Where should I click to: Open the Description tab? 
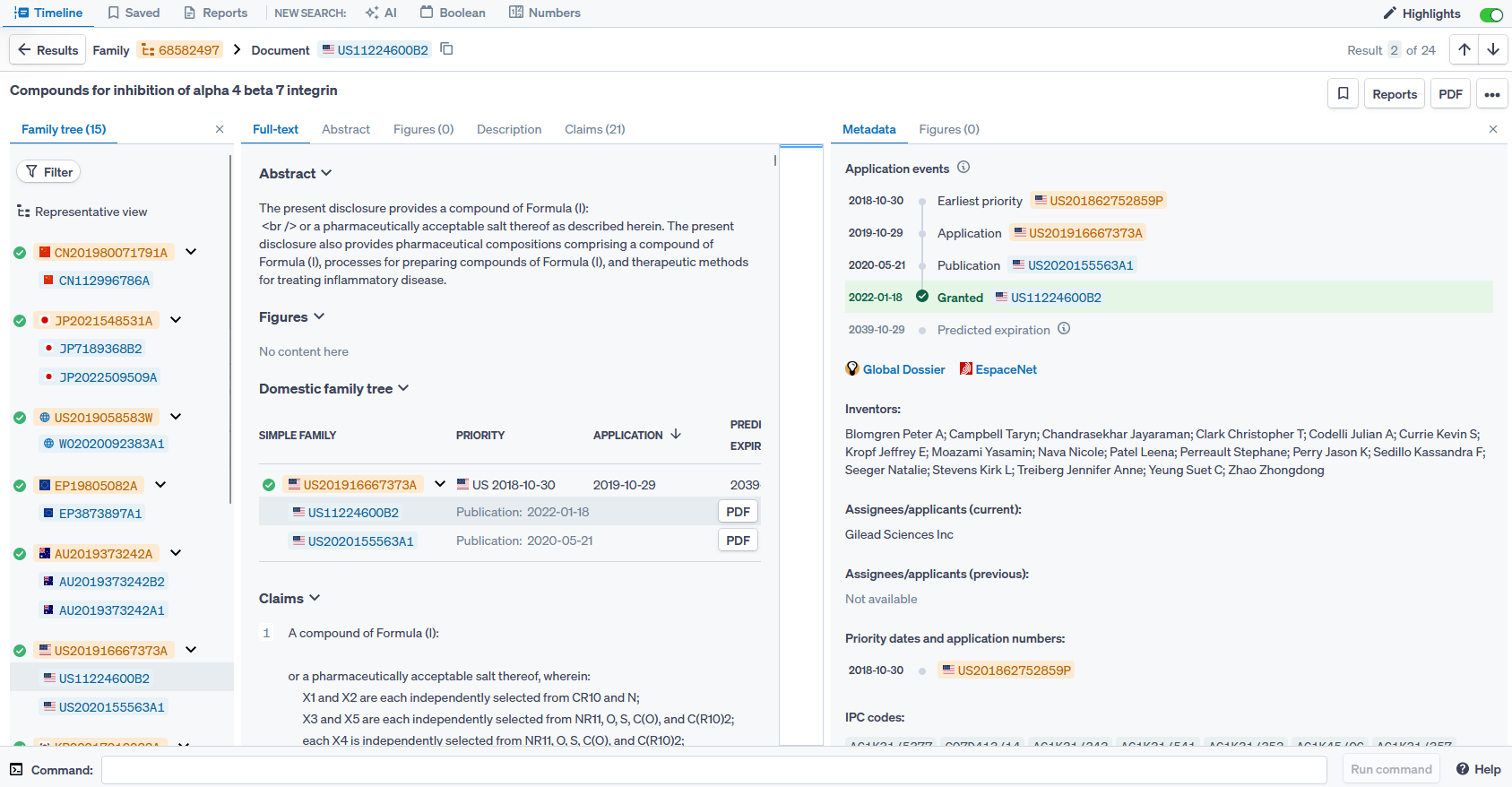[508, 129]
